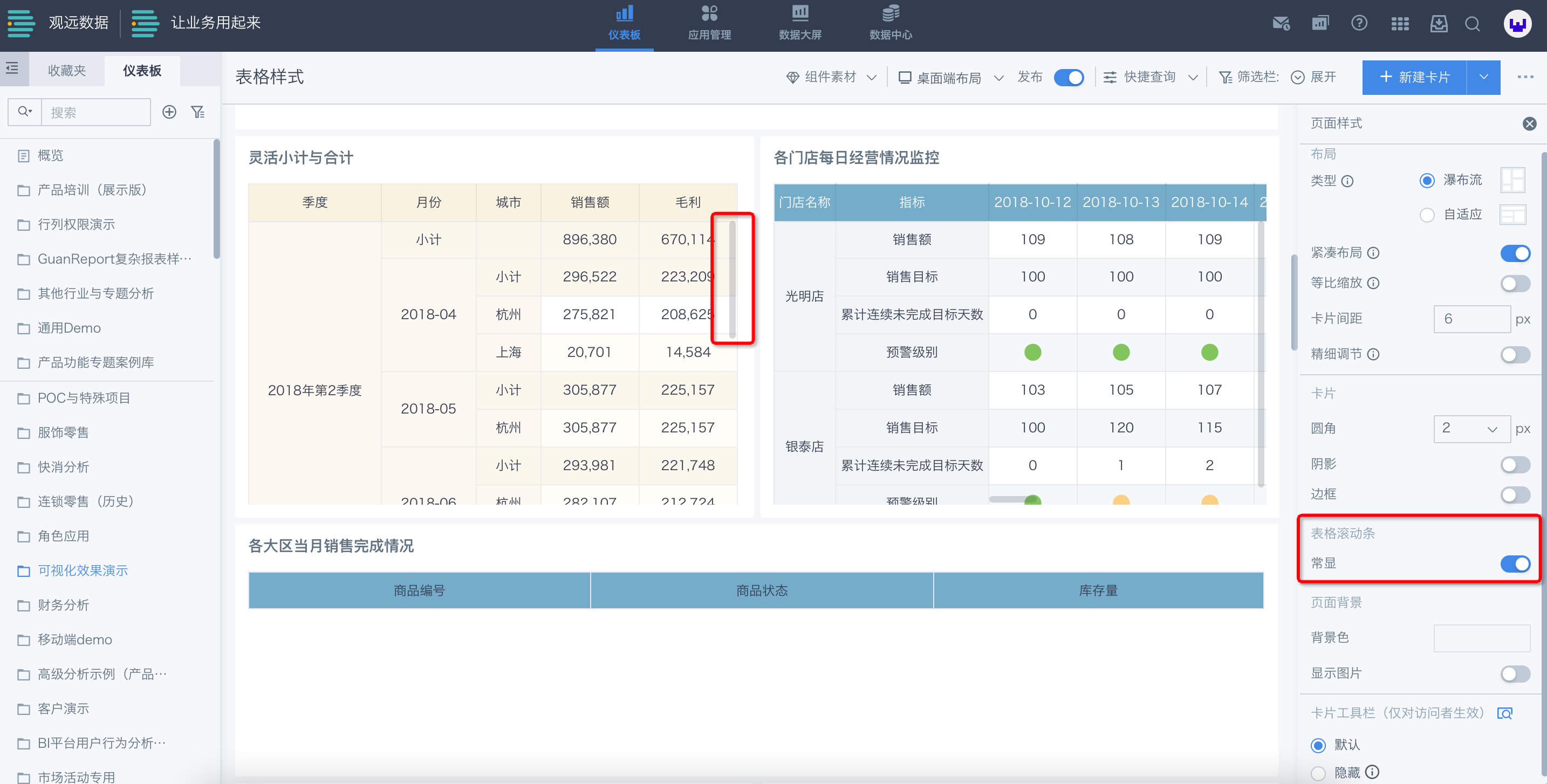
Task: Expand the 组件素材 dropdown
Action: 831,77
